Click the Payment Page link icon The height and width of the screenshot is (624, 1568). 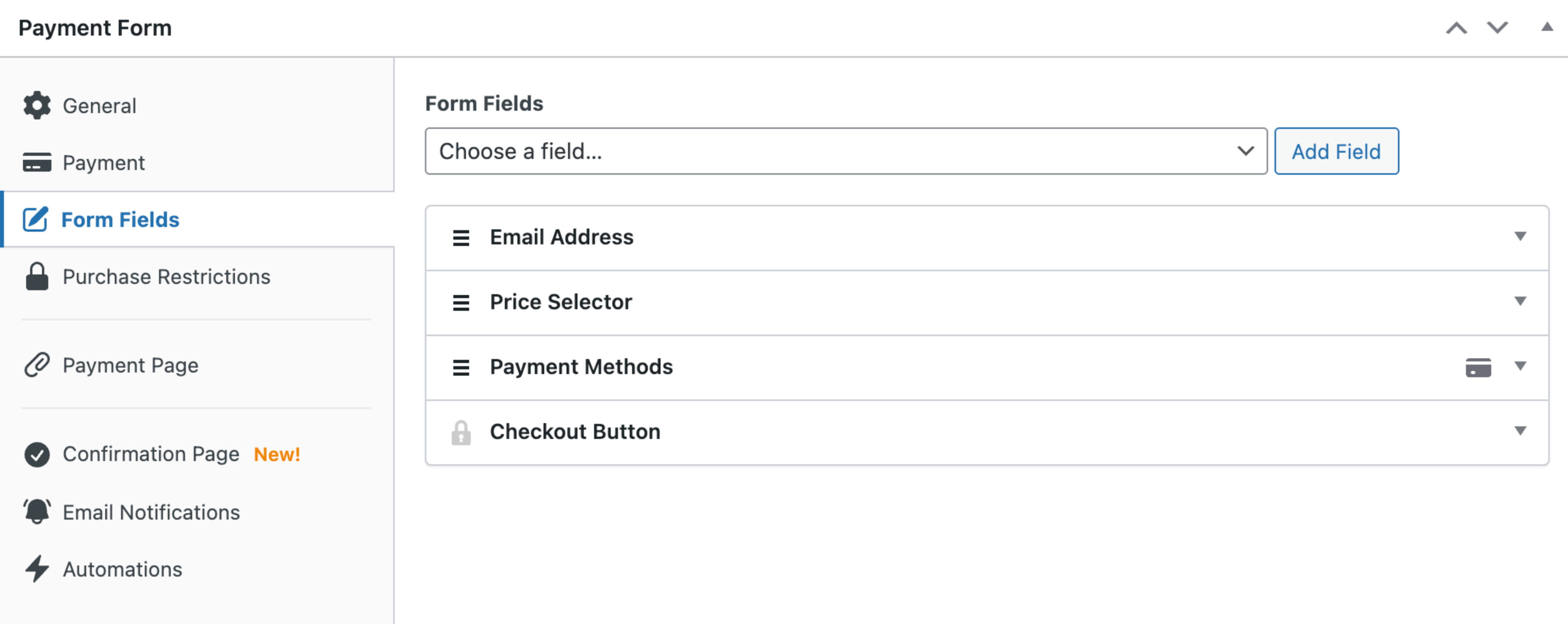point(37,365)
